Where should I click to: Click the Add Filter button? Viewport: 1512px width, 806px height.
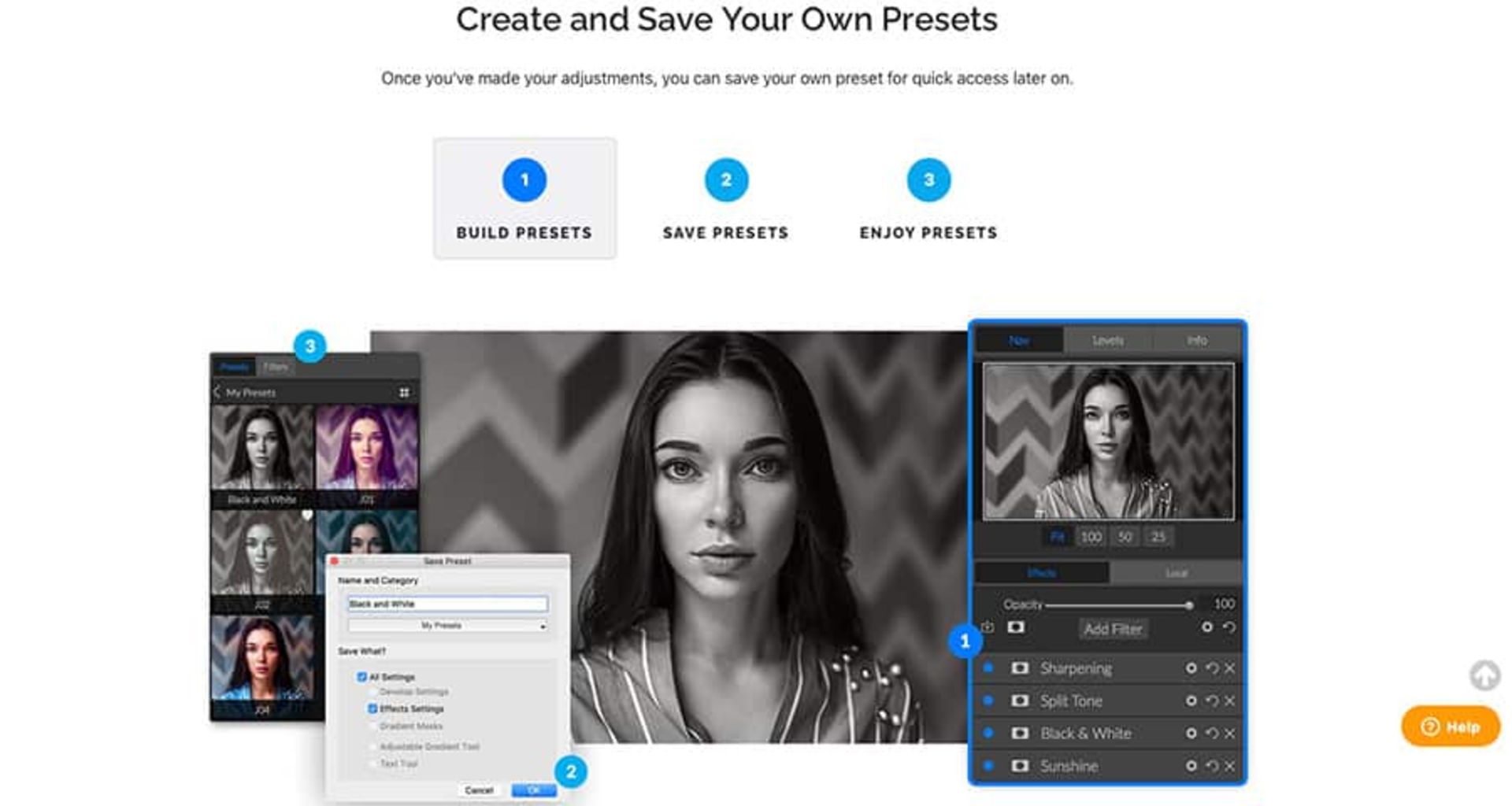(1112, 628)
